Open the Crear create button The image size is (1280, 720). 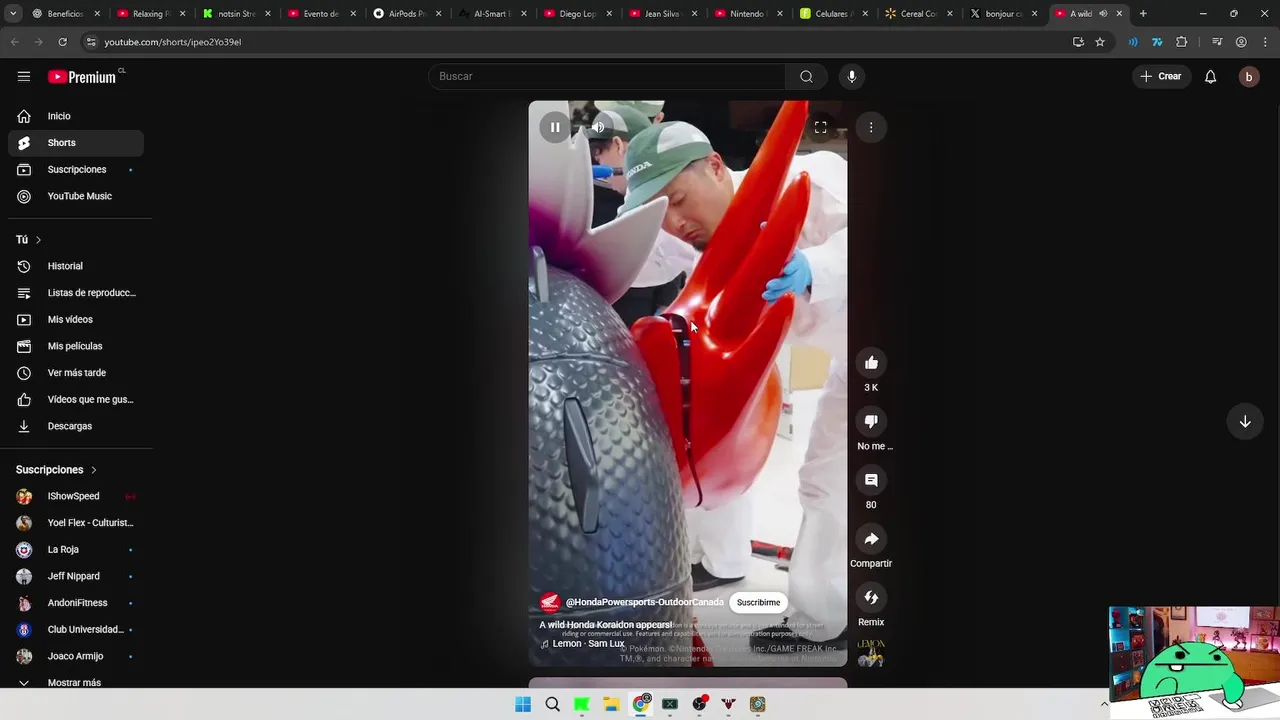[x=1161, y=76]
